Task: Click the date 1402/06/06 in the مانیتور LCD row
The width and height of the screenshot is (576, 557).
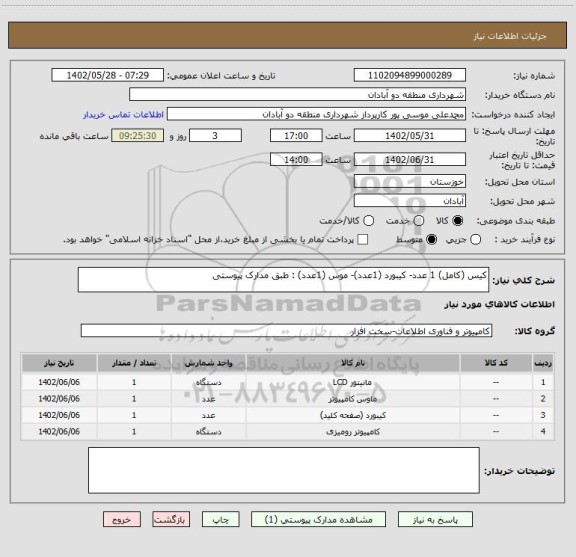Action: pyautogui.click(x=59, y=382)
